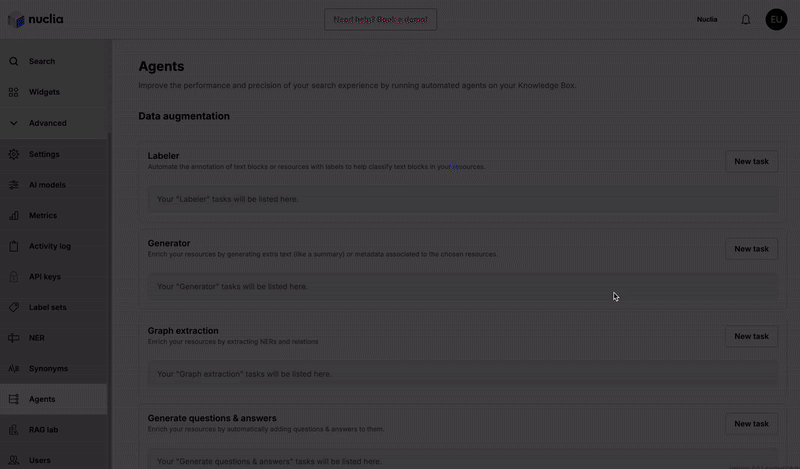Open the RAG lab sidebar item
800x469 pixels.
[43, 430]
